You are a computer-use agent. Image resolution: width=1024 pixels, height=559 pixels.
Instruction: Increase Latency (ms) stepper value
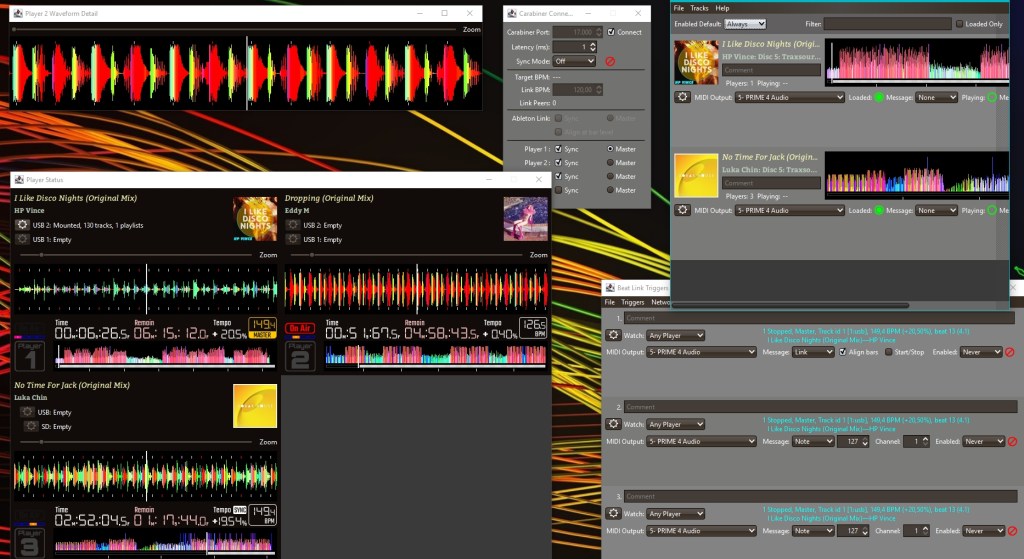(x=593, y=44)
